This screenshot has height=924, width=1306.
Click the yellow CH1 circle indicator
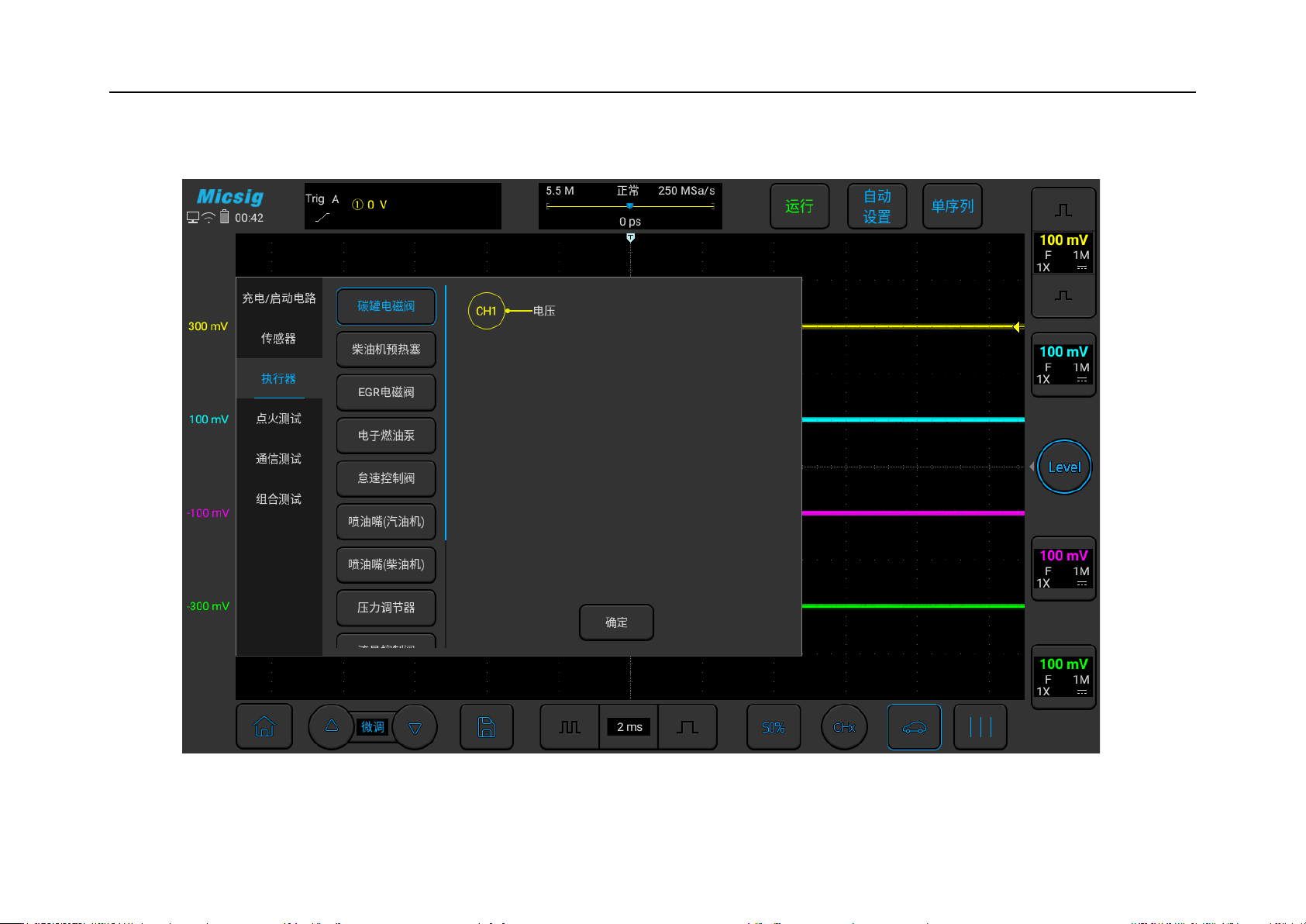pos(486,311)
